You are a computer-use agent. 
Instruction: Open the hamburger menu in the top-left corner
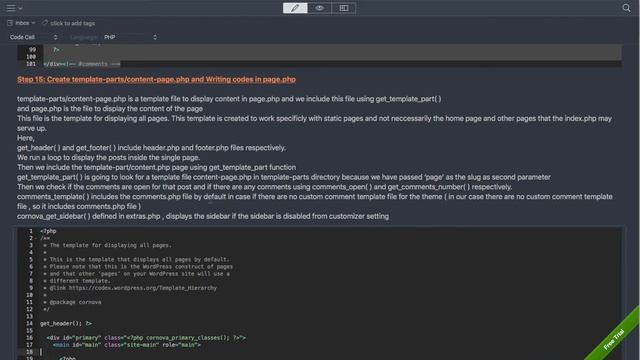click(x=14, y=8)
